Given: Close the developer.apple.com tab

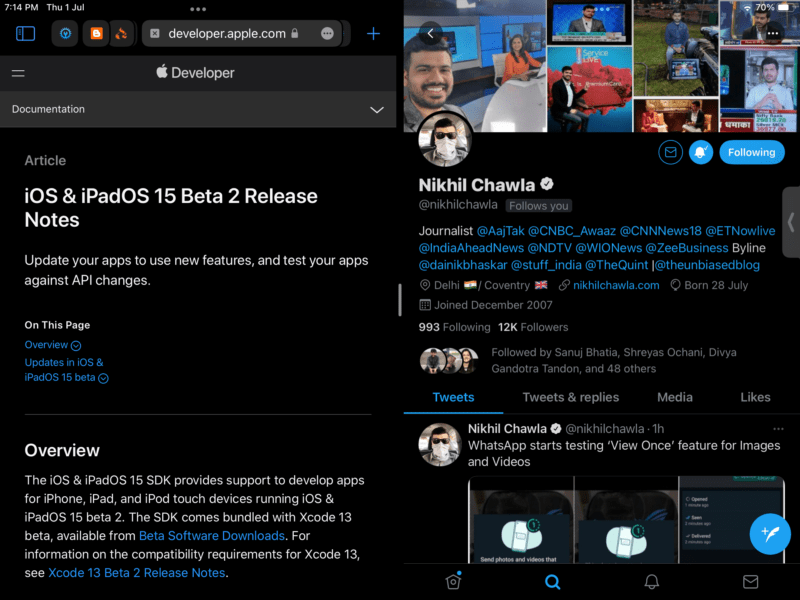Looking at the screenshot, I should pyautogui.click(x=155, y=34).
